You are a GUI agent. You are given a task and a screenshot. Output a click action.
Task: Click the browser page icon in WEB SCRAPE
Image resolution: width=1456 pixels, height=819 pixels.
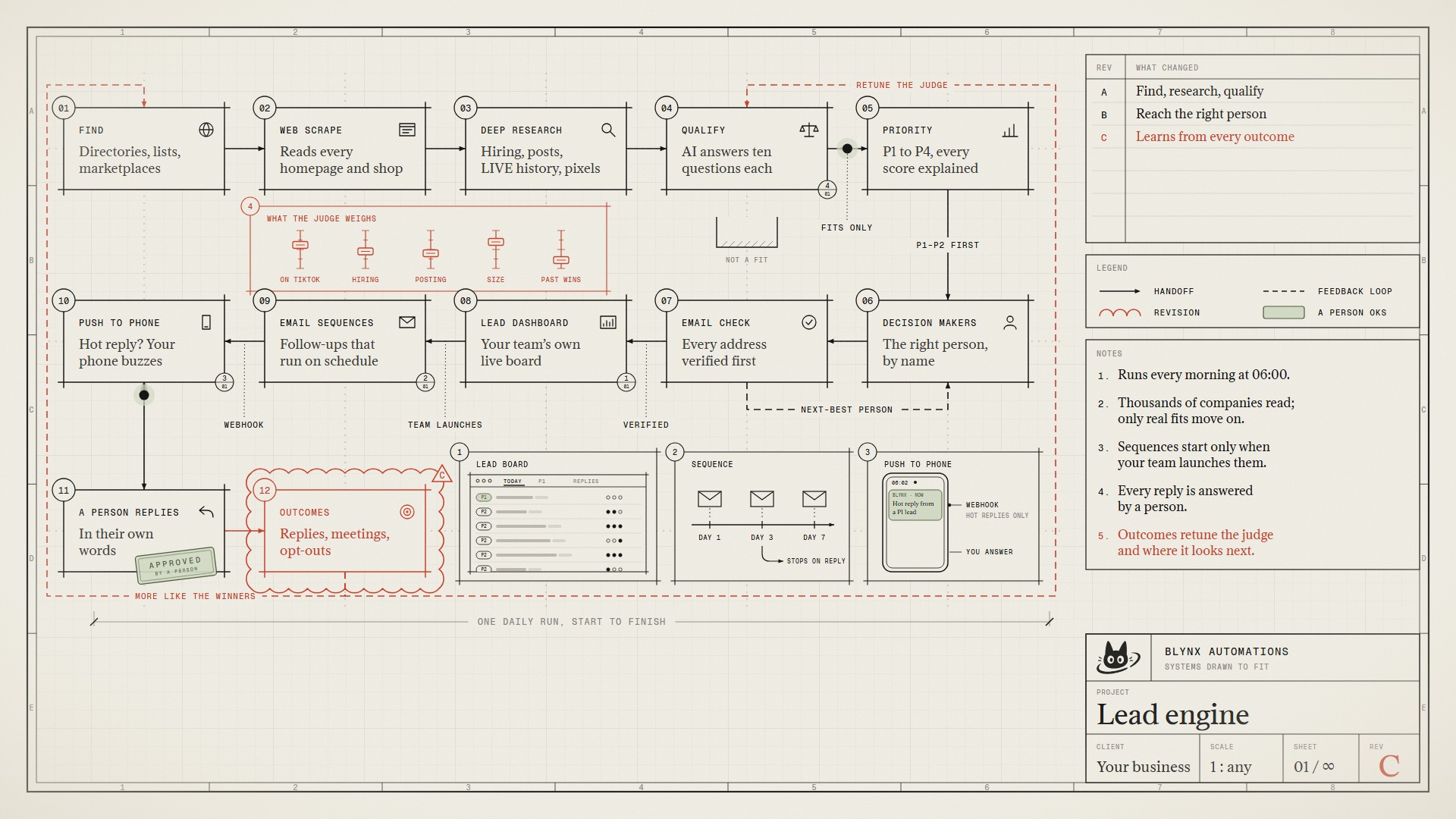coord(407,130)
